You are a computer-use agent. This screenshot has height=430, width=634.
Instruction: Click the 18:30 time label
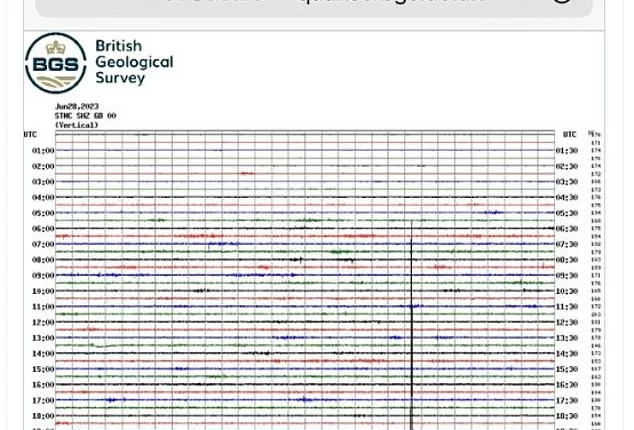pos(567,416)
